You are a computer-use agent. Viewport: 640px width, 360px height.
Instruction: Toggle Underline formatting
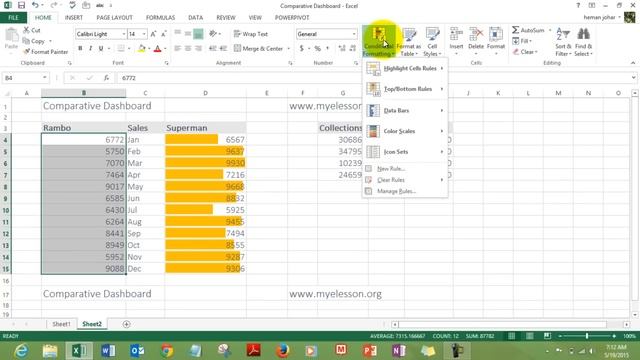101,48
